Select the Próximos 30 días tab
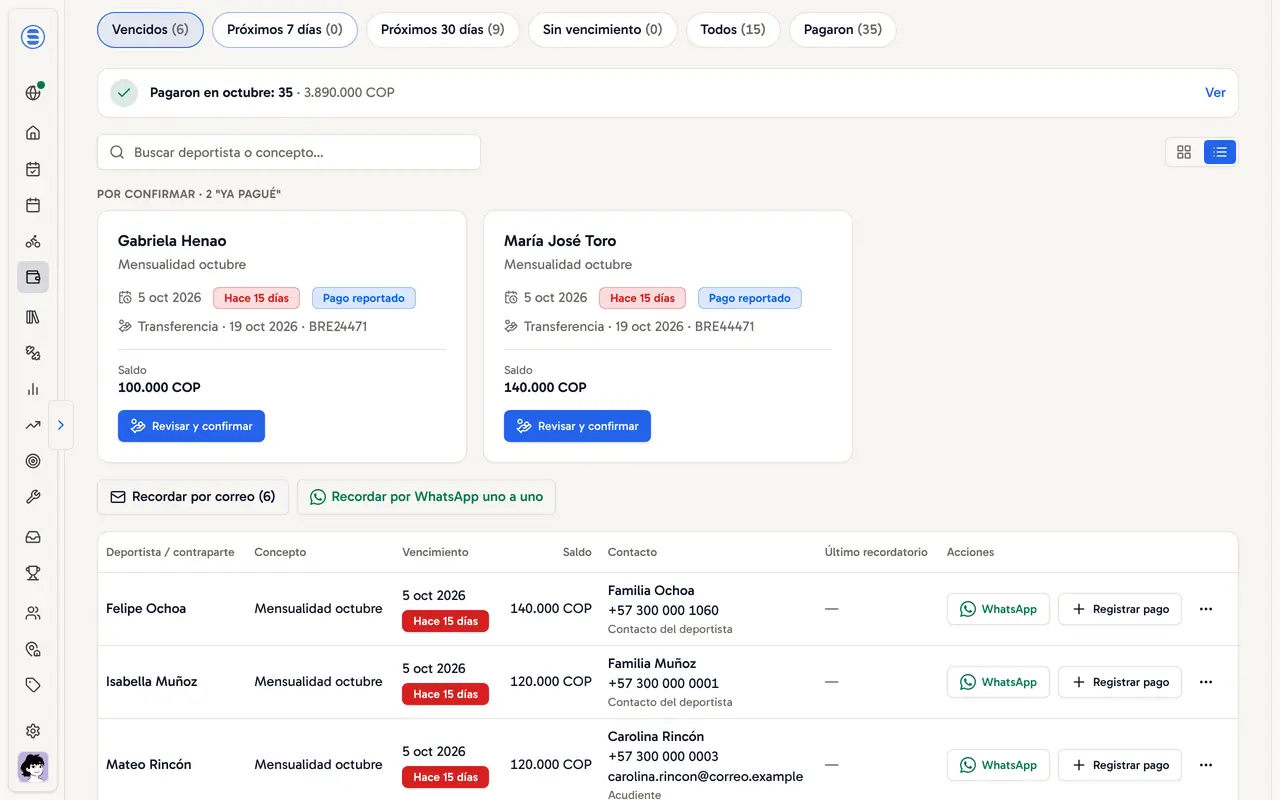The width and height of the screenshot is (1280, 800). pyautogui.click(x=443, y=30)
